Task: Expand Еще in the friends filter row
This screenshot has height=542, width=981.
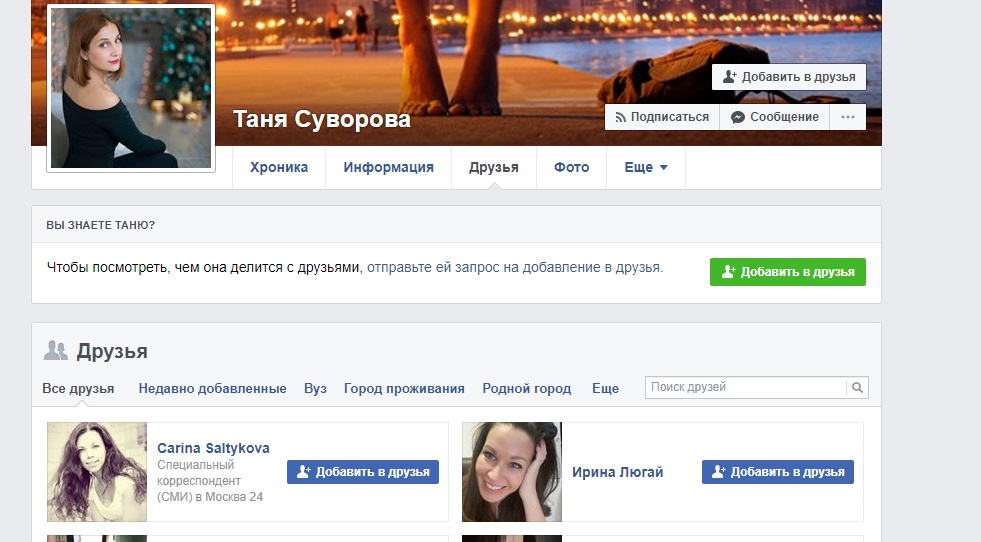Action: 605,389
